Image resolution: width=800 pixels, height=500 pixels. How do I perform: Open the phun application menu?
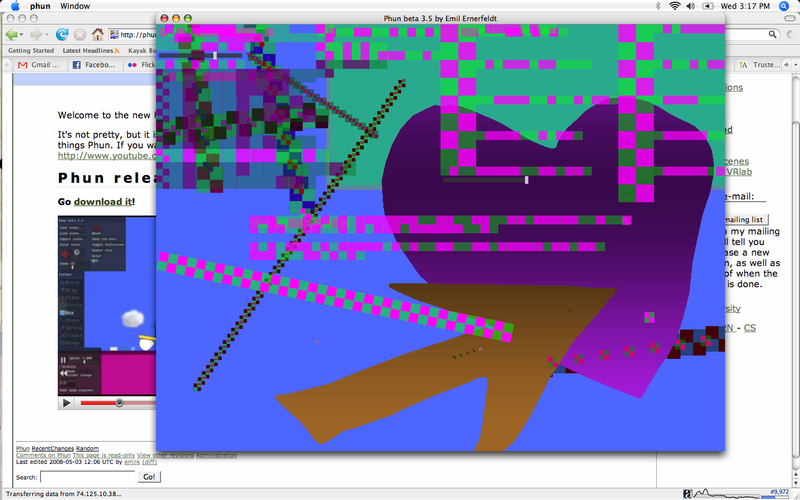coord(40,6)
